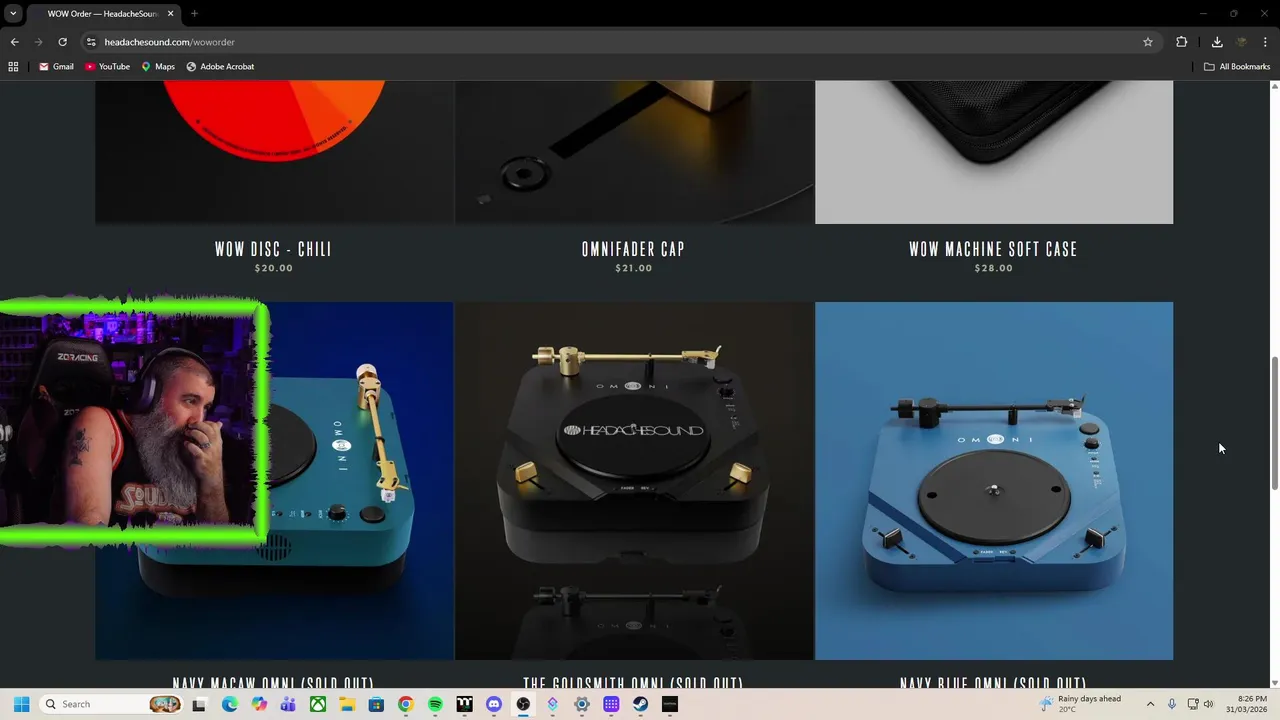Close the WOW Order tab
This screenshot has width=1280, height=720.
[x=171, y=14]
